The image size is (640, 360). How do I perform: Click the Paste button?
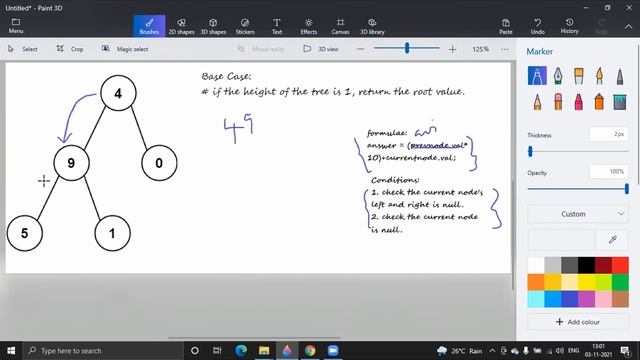[506, 26]
